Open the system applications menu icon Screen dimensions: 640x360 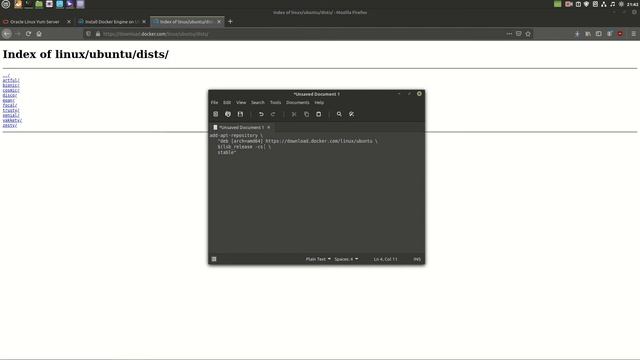[x=6, y=4]
